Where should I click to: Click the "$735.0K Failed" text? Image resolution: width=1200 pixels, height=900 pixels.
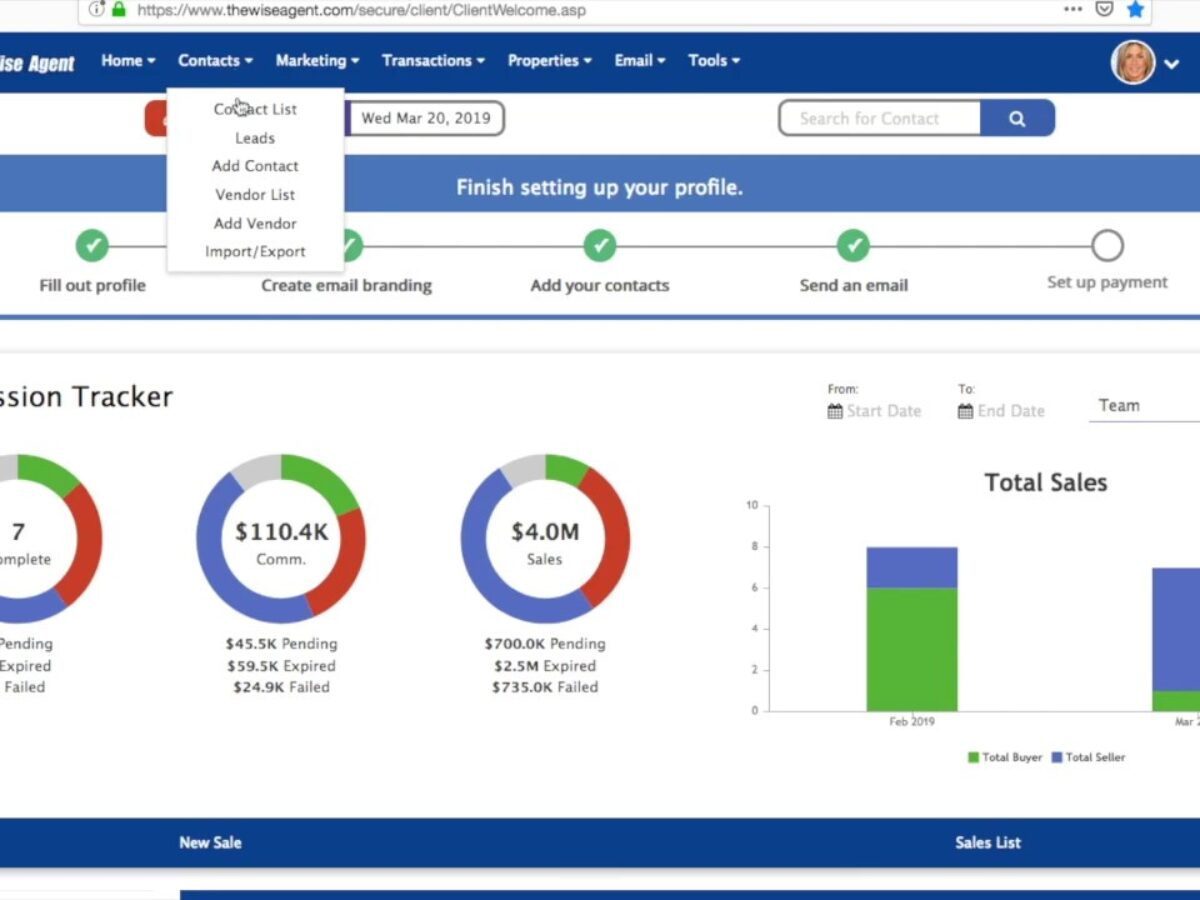pyautogui.click(x=545, y=687)
